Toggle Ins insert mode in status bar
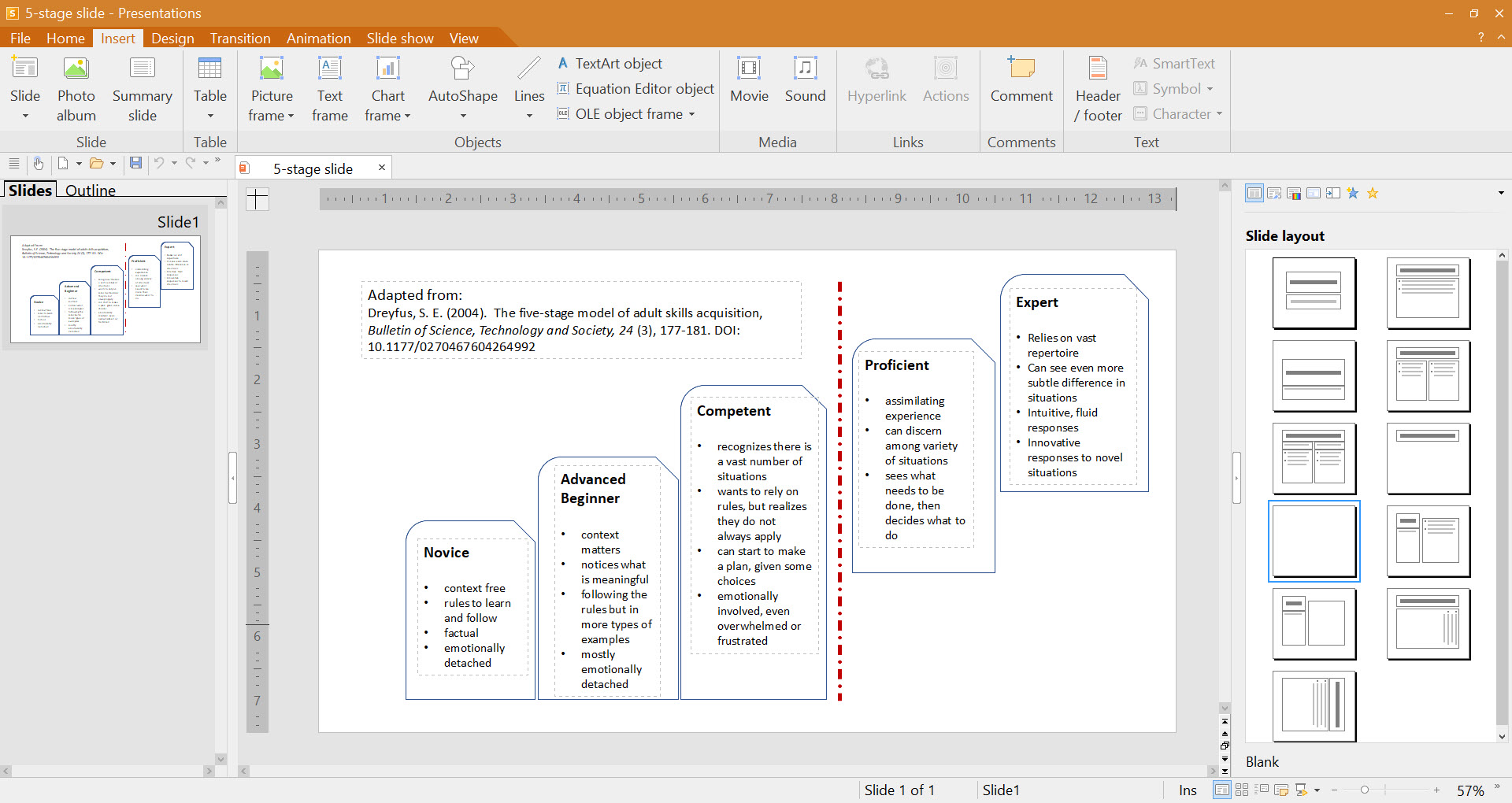 [1188, 790]
